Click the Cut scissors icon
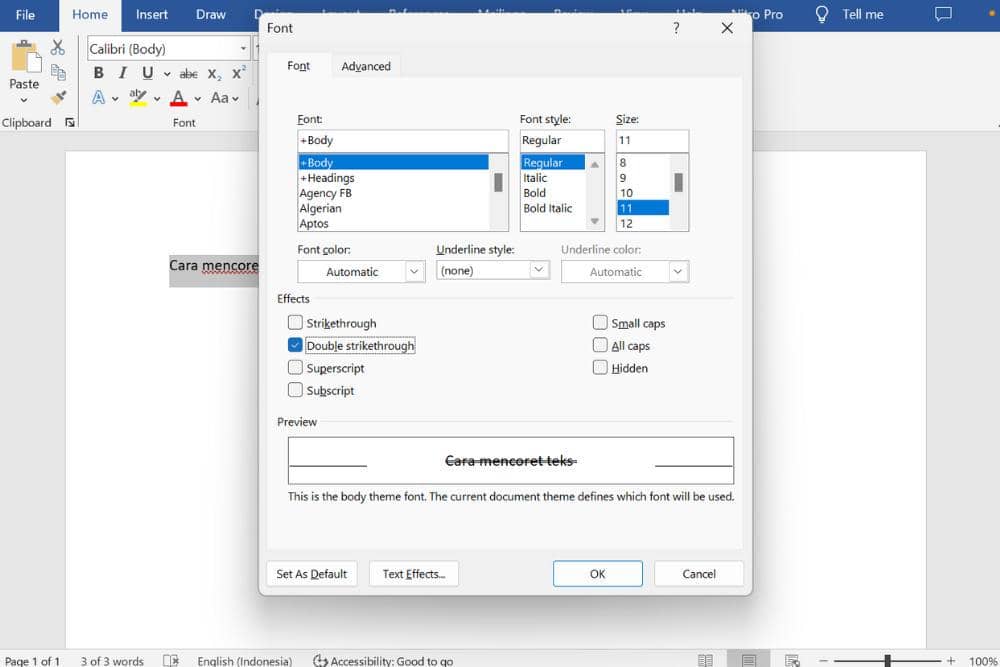The image size is (1000, 667). pyautogui.click(x=57, y=47)
